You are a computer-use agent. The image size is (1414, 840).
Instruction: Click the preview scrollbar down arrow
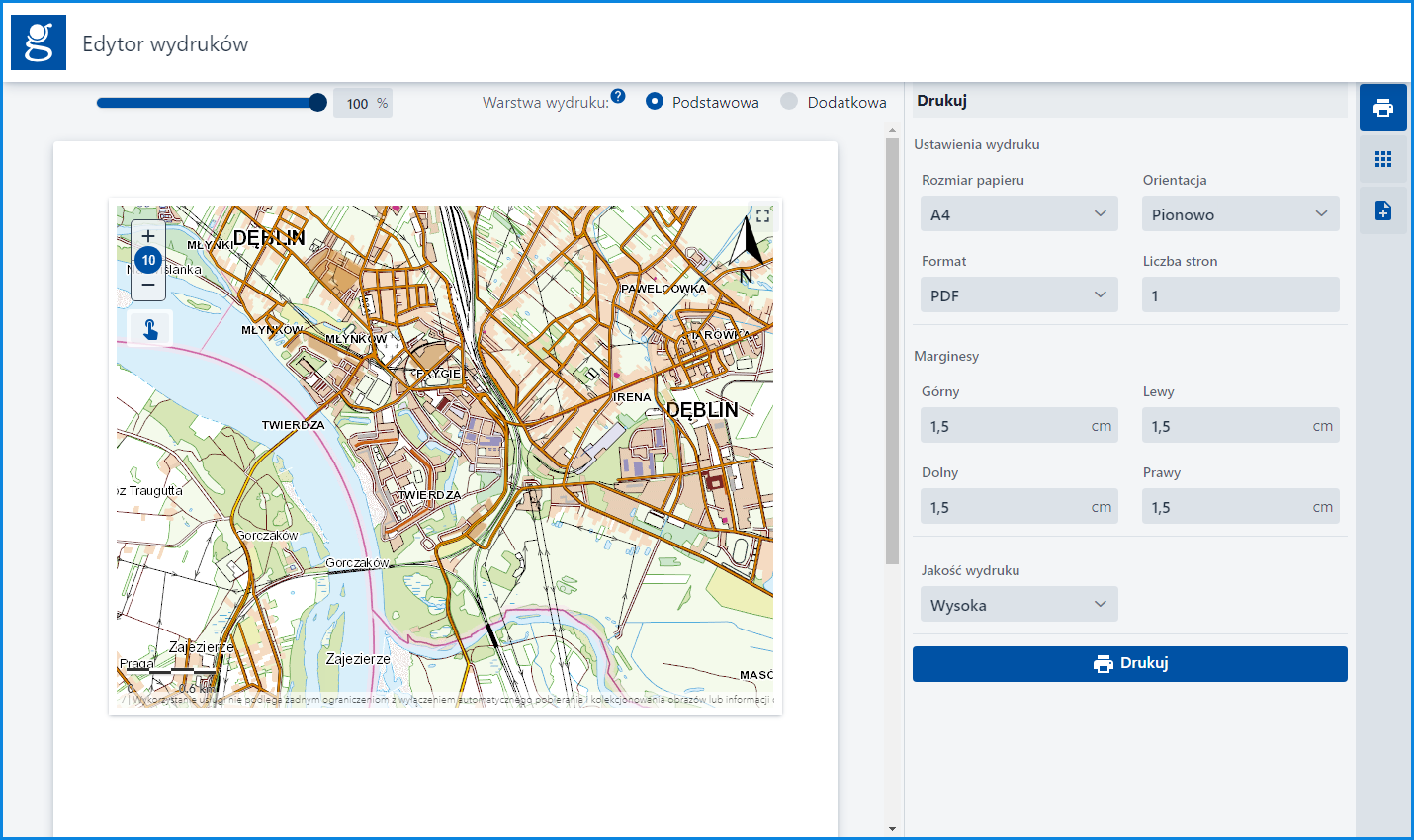(892, 829)
